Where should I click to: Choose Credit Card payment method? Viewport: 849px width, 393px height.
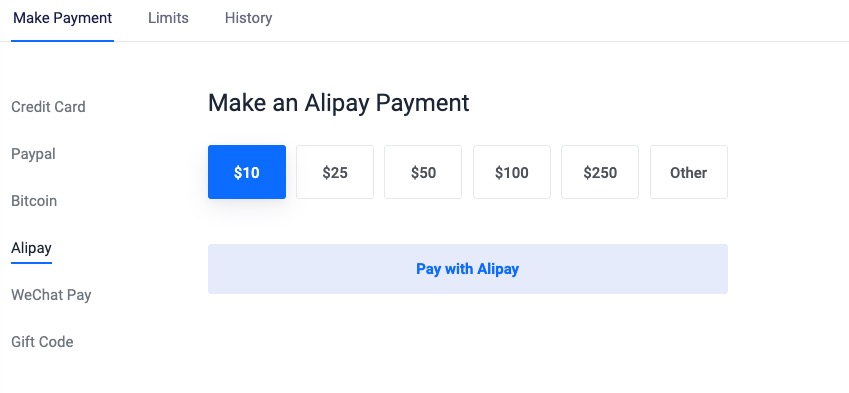(48, 107)
